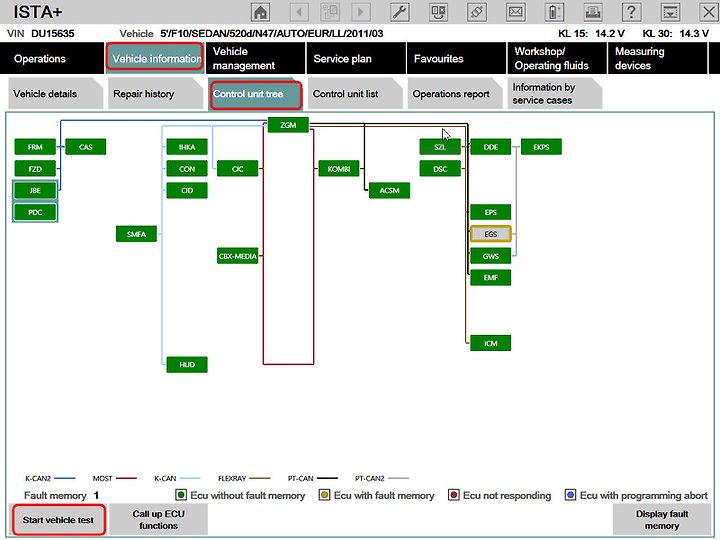Select the IHKA control unit node
Screen dimensions: 720x540
pos(187,147)
